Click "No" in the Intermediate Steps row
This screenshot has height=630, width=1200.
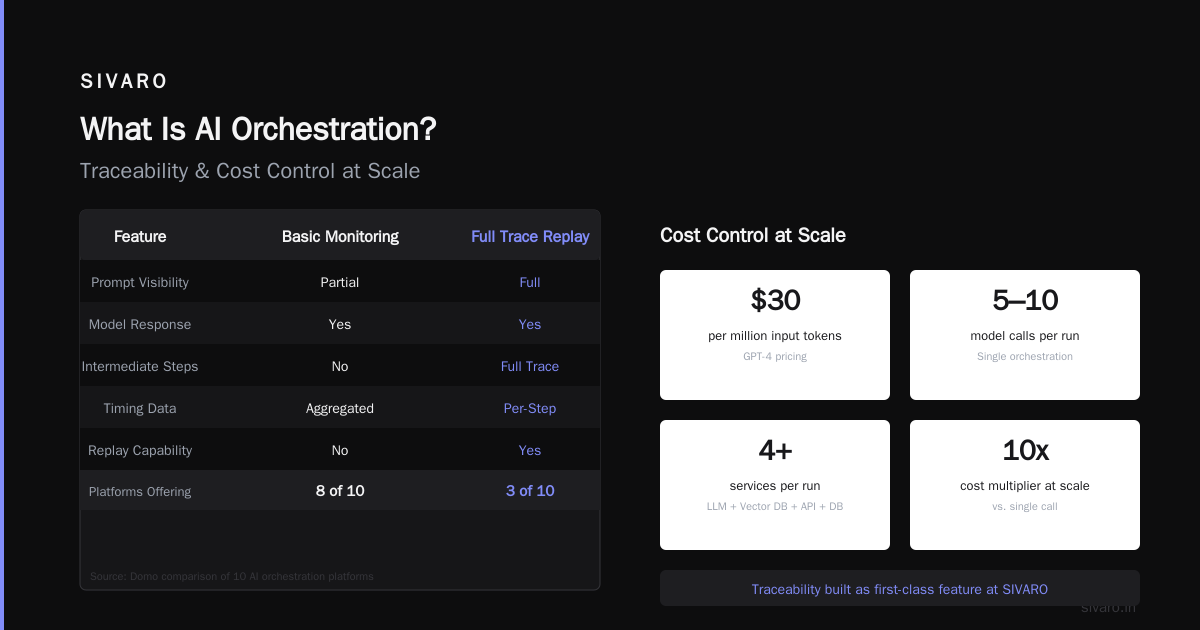coord(340,367)
